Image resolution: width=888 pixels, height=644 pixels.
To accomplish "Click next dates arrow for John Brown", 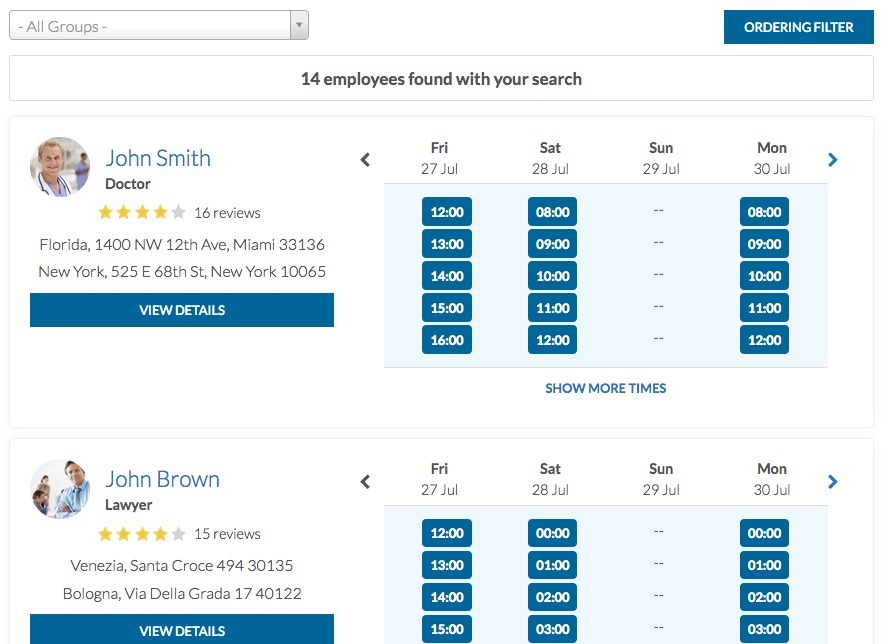I will pyautogui.click(x=833, y=482).
